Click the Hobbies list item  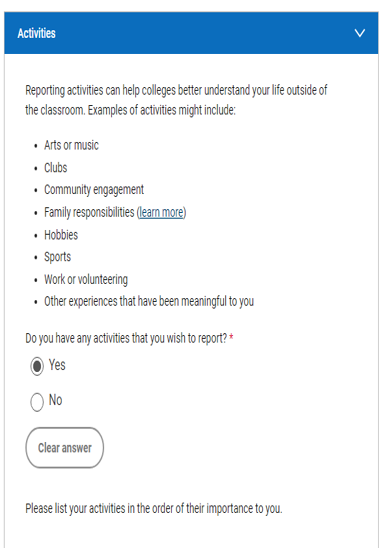pyautogui.click(x=61, y=235)
